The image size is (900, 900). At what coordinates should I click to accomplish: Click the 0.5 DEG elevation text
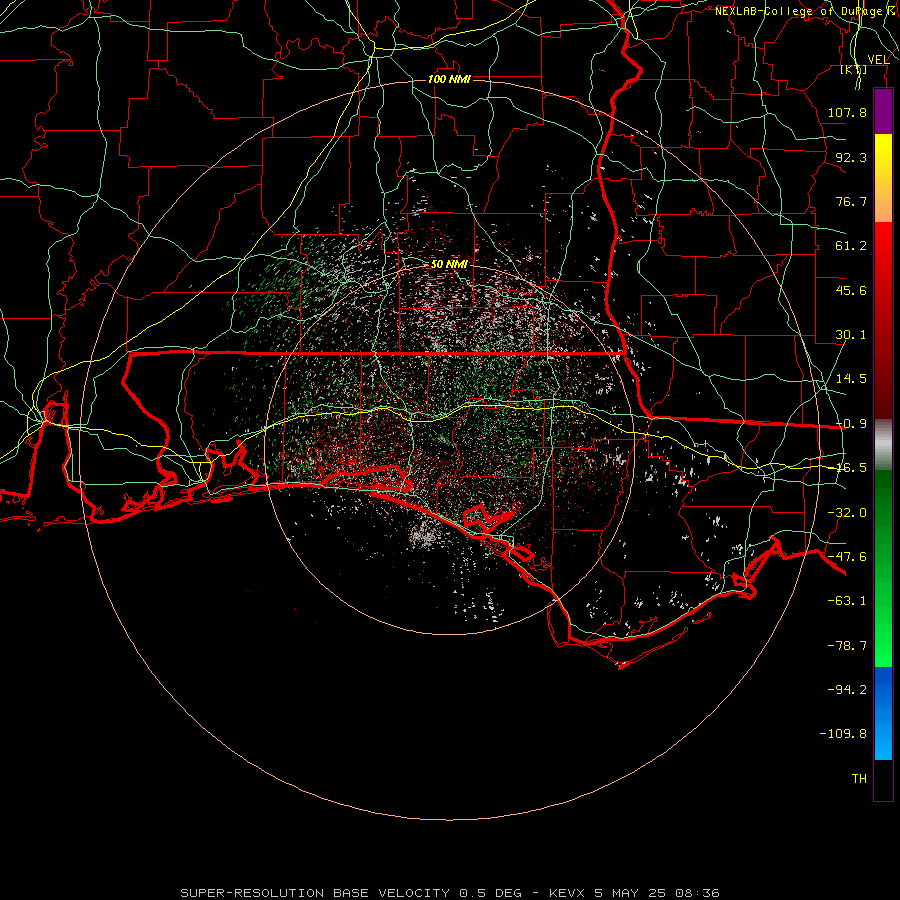[x=491, y=893]
